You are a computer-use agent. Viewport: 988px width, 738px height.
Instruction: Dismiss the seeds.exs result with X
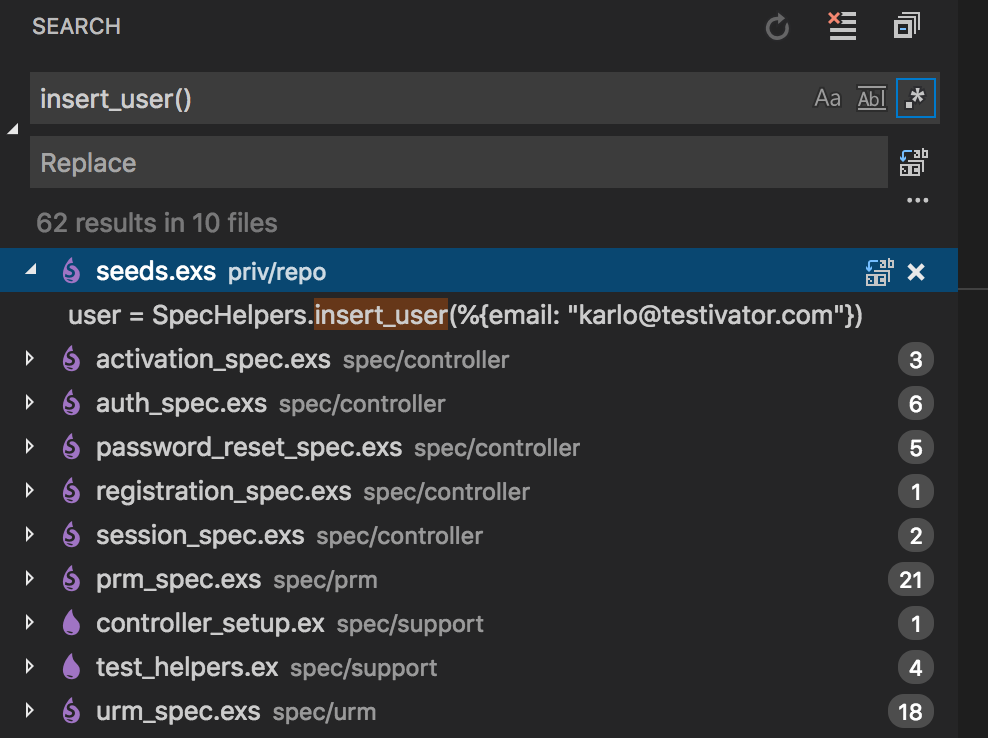916,272
